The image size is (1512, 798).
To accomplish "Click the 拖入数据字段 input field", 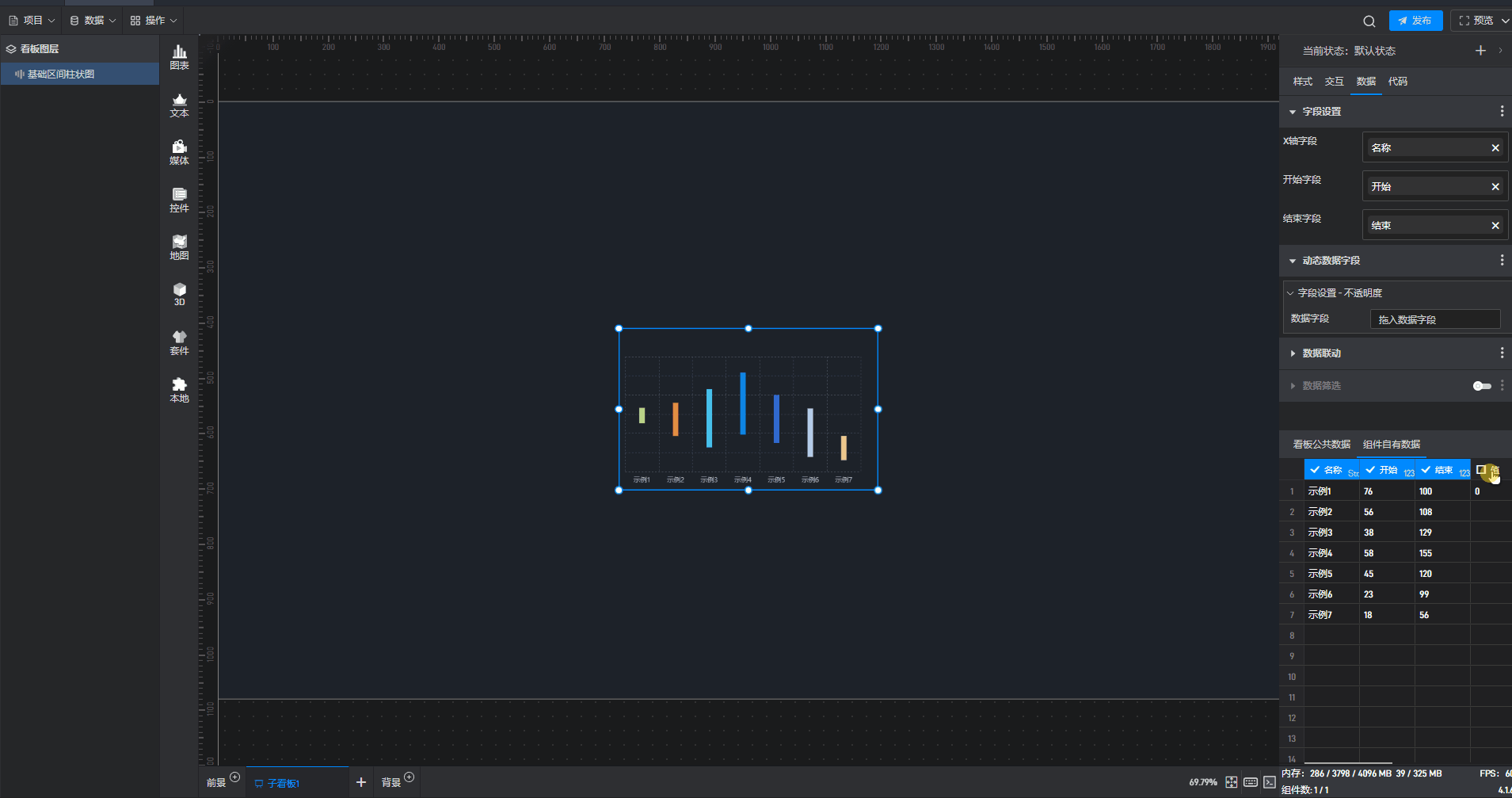I will point(1434,319).
